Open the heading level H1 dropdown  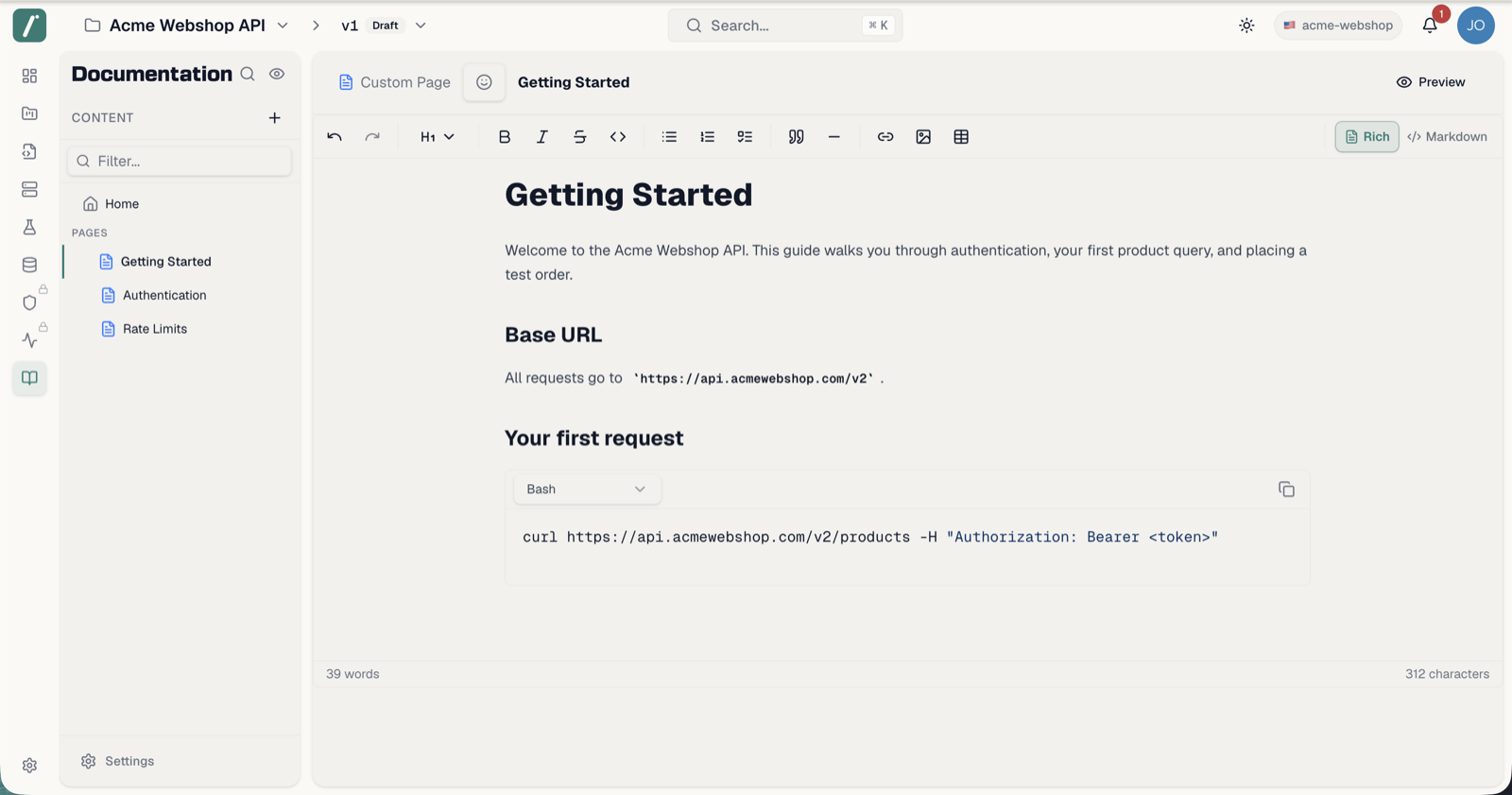438,137
